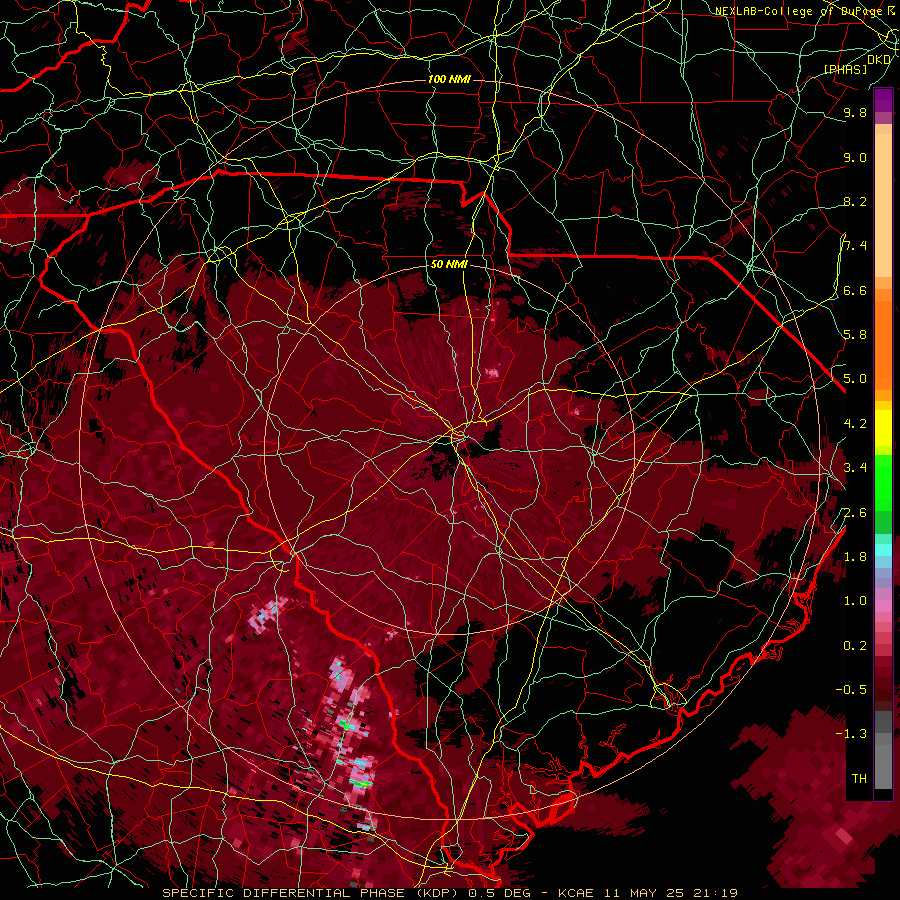Click the 8.2 scale label
The width and height of the screenshot is (900, 900).
(855, 201)
